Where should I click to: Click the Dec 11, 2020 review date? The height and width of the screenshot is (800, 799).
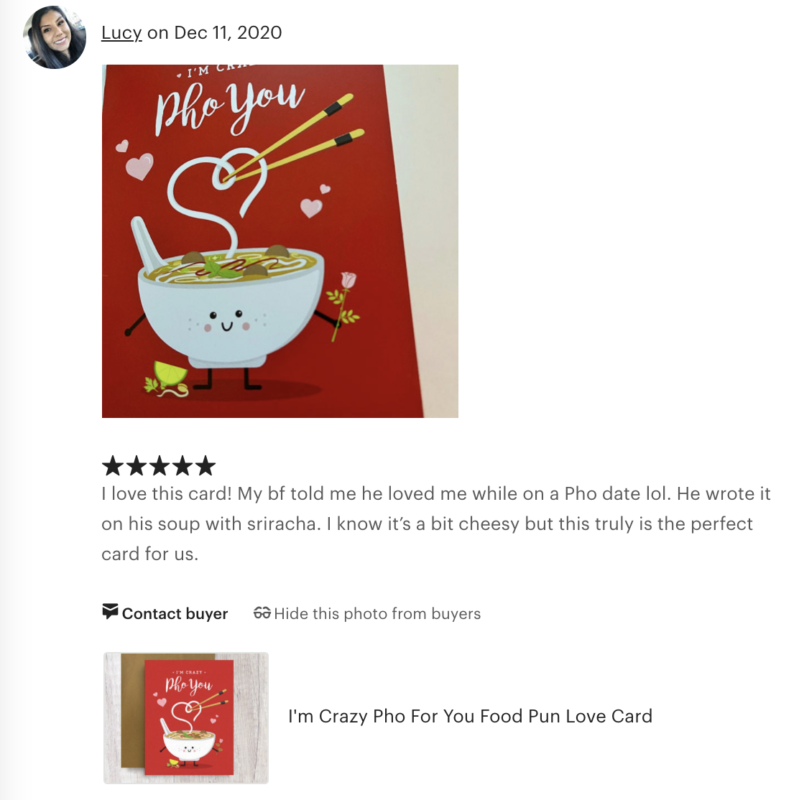pyautogui.click(x=228, y=33)
